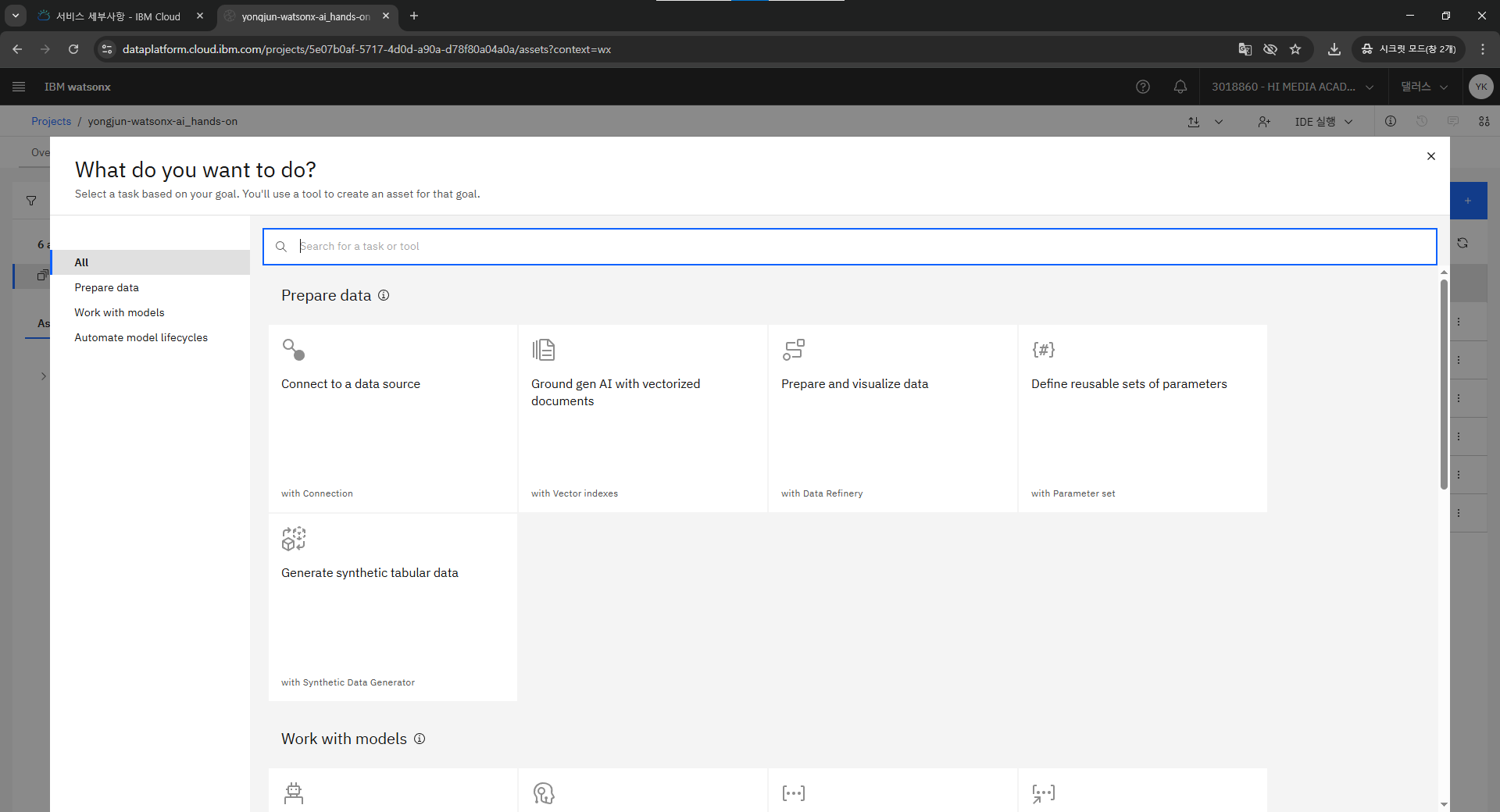Image resolution: width=1500 pixels, height=812 pixels.
Task: Expand the chevron next to the import icon
Action: tap(1219, 122)
